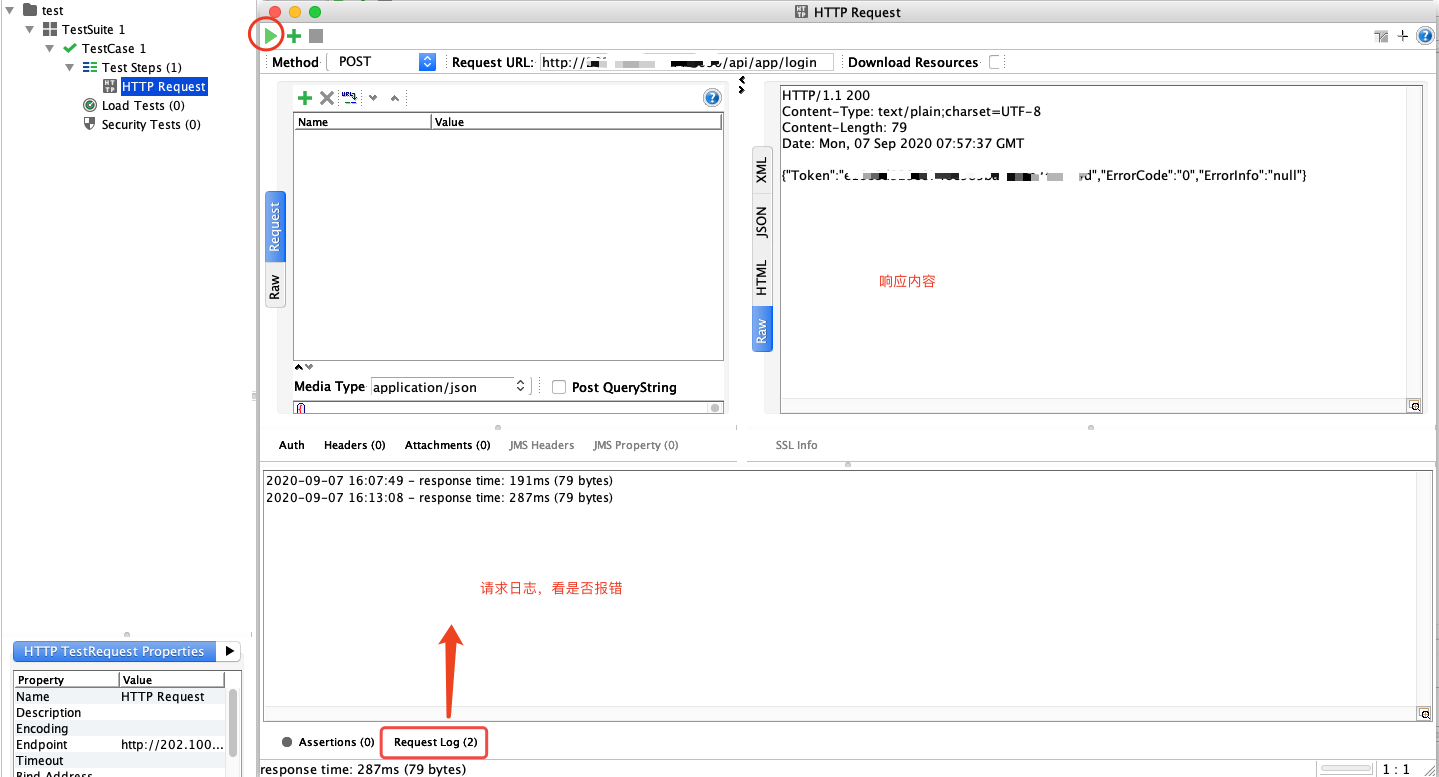Open the Method dropdown showing POST
1439x777 pixels.
(x=427, y=61)
